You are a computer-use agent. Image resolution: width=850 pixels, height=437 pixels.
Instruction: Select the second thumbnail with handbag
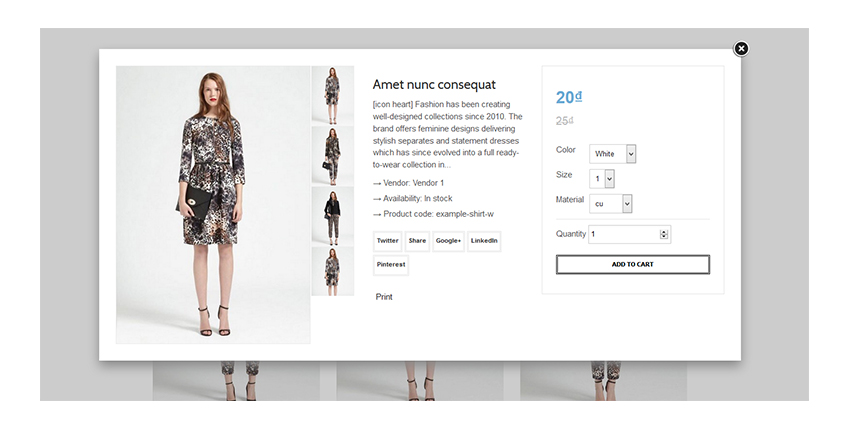333,156
